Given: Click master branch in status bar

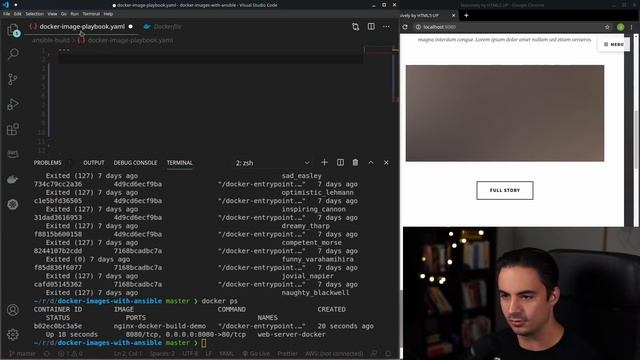Looking at the screenshot, I should [x=22, y=353].
